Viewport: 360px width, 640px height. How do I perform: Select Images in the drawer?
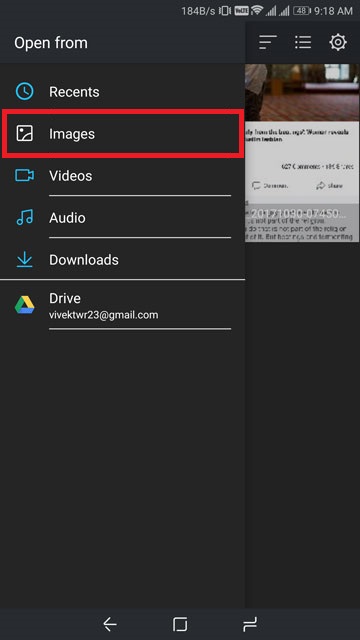122,133
